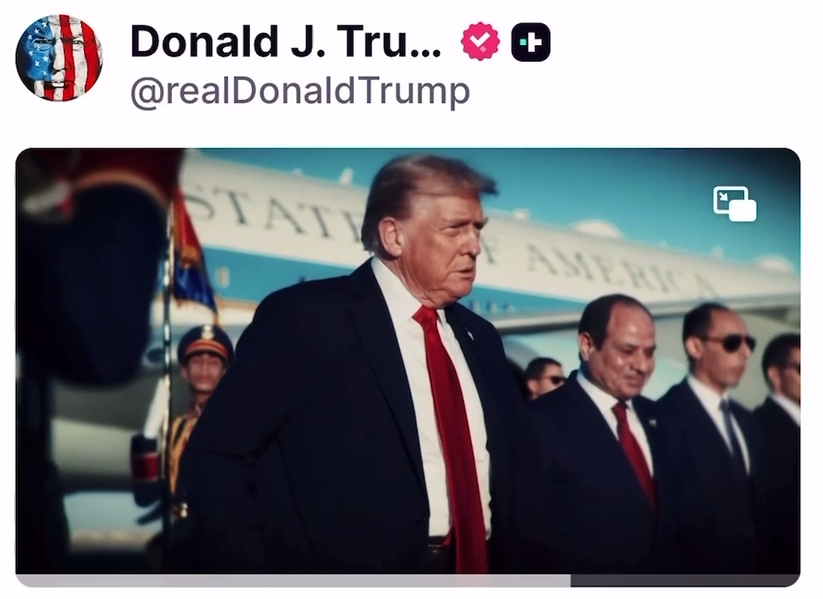
Task: Open the flag-painted profile avatar
Action: point(59,58)
